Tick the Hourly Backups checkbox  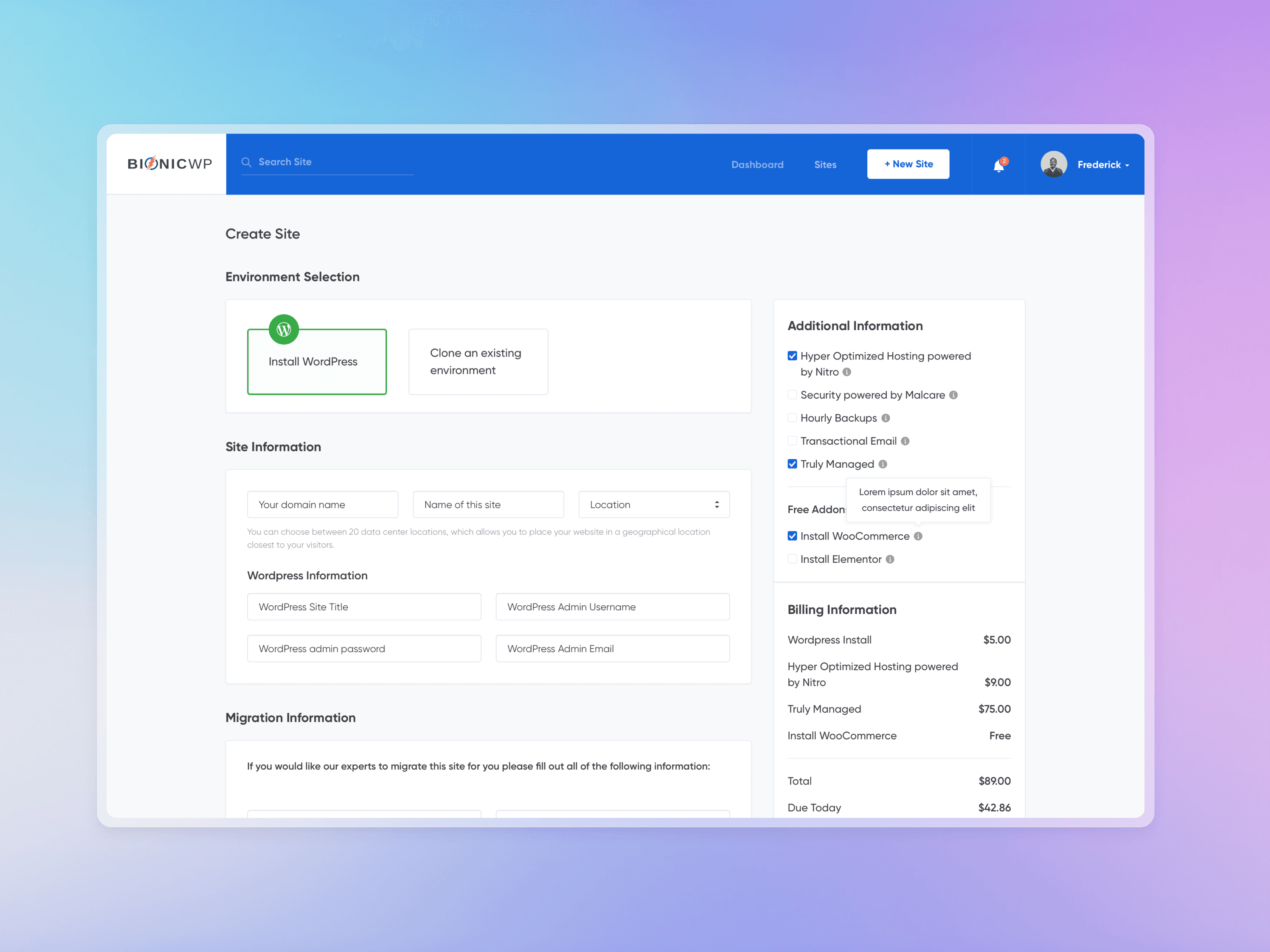pos(793,418)
